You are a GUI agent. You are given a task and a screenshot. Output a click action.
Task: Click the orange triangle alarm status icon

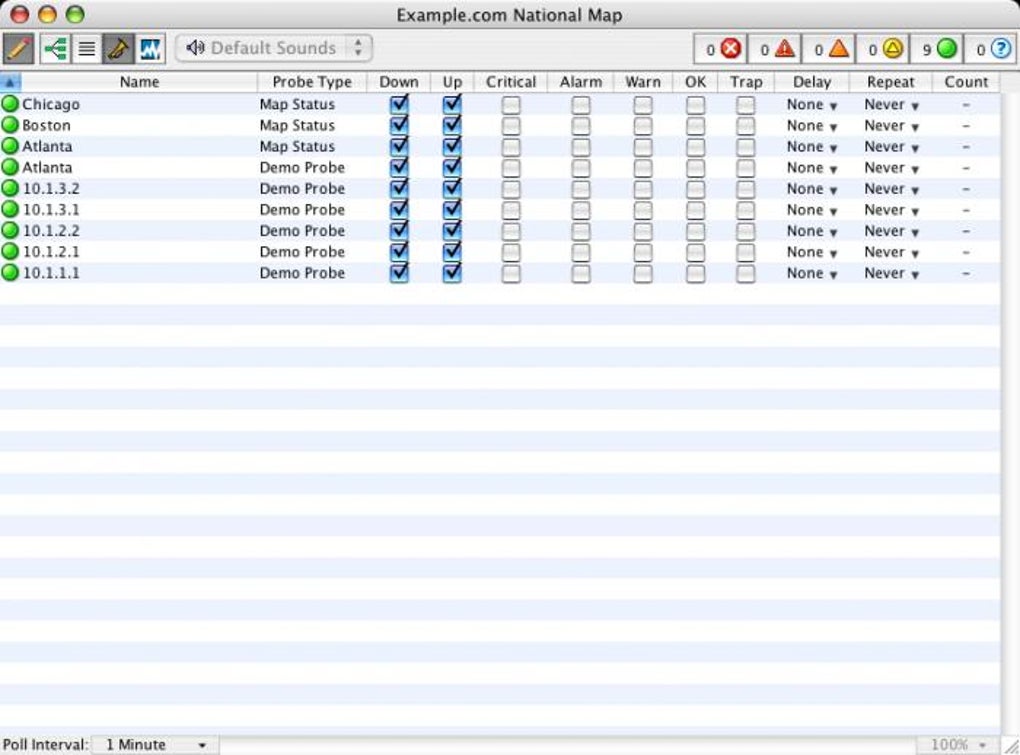pos(839,49)
